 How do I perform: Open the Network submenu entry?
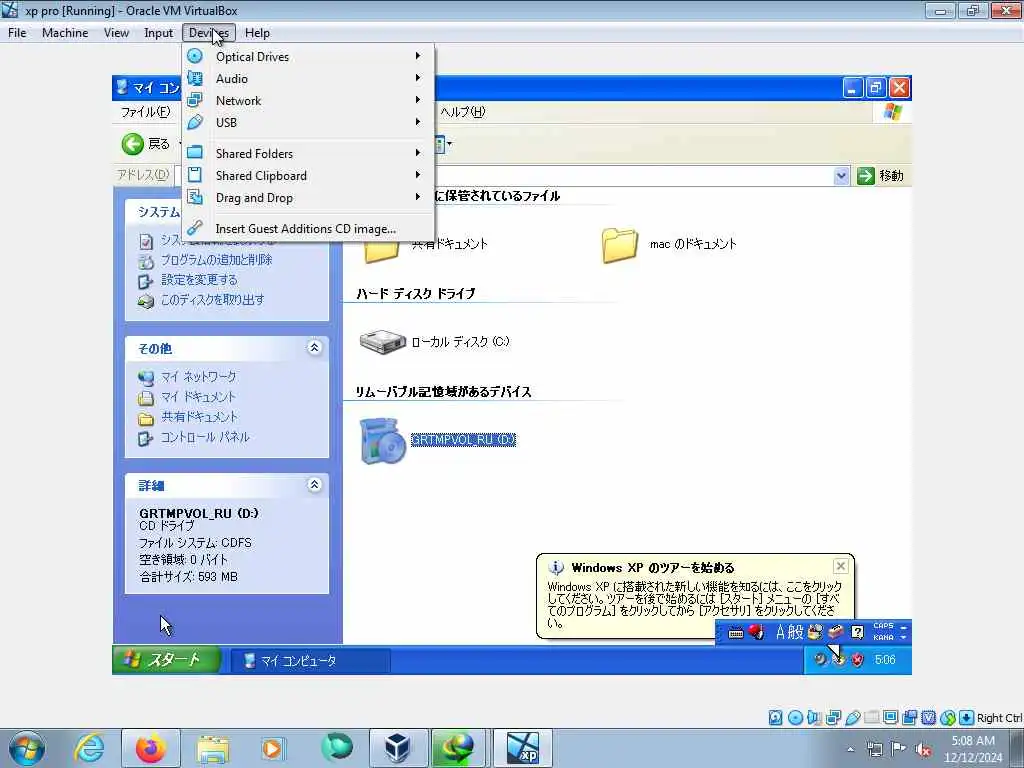tap(308, 101)
